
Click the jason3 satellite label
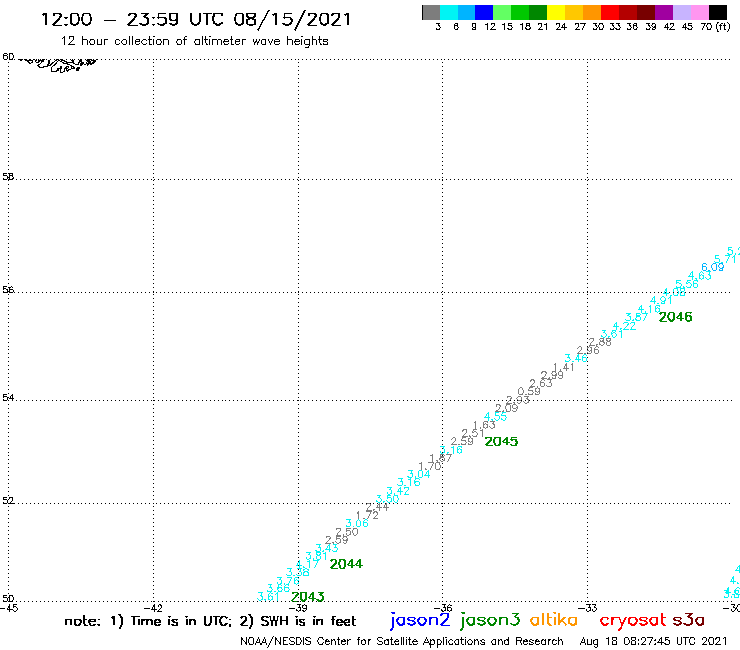(x=490, y=621)
